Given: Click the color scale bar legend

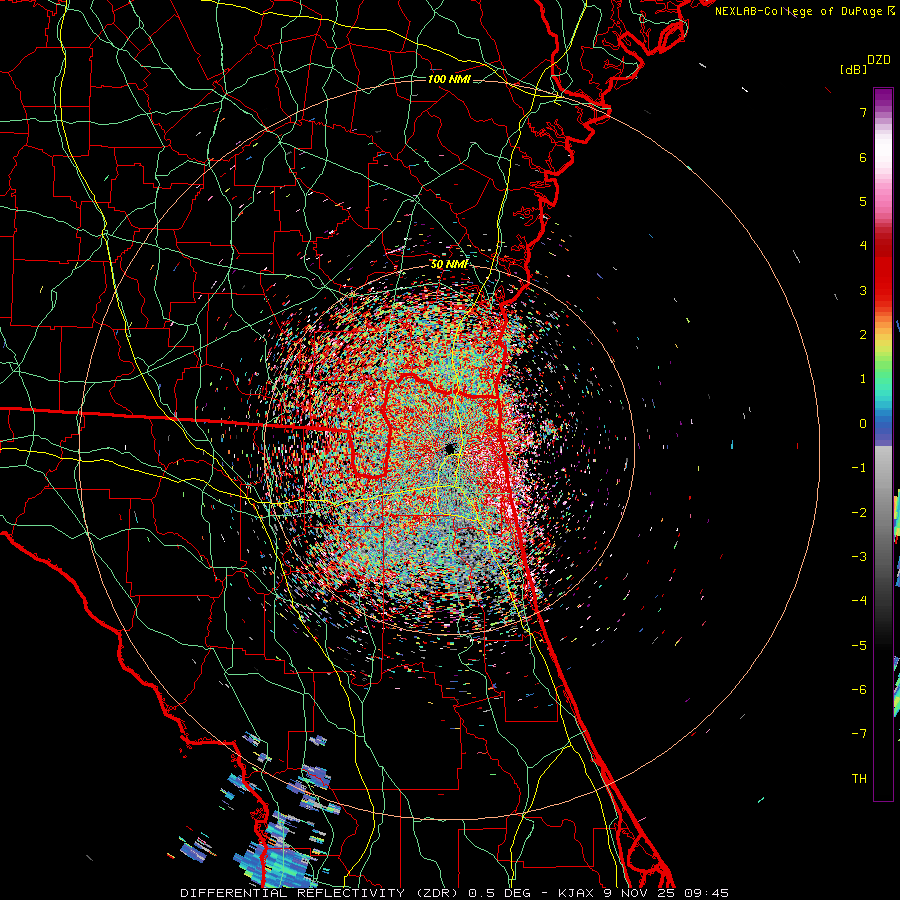Looking at the screenshot, I should (883, 444).
